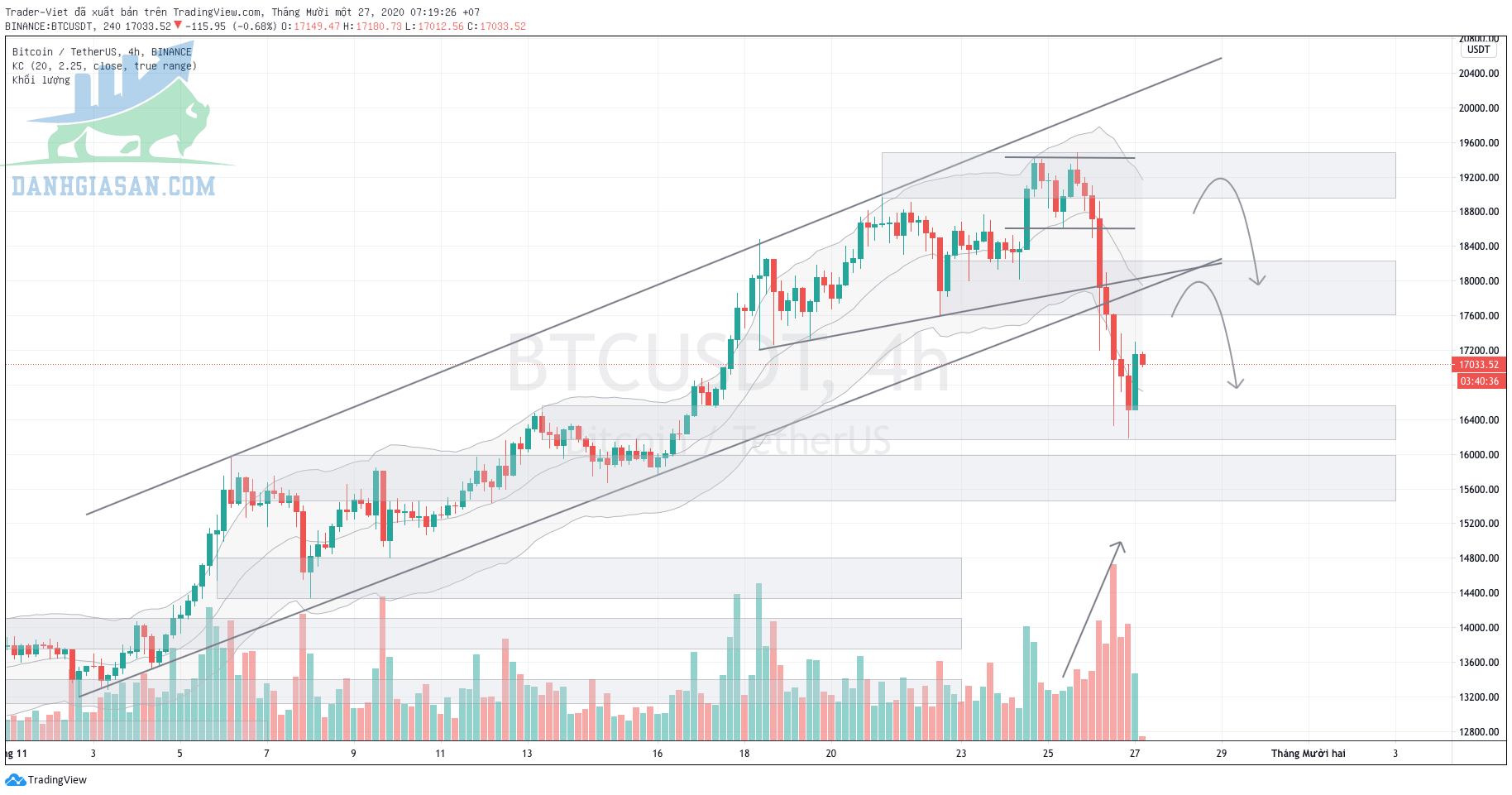Click the date label 23 on time axis
Image resolution: width=1512 pixels, height=795 pixels.
coord(961,754)
